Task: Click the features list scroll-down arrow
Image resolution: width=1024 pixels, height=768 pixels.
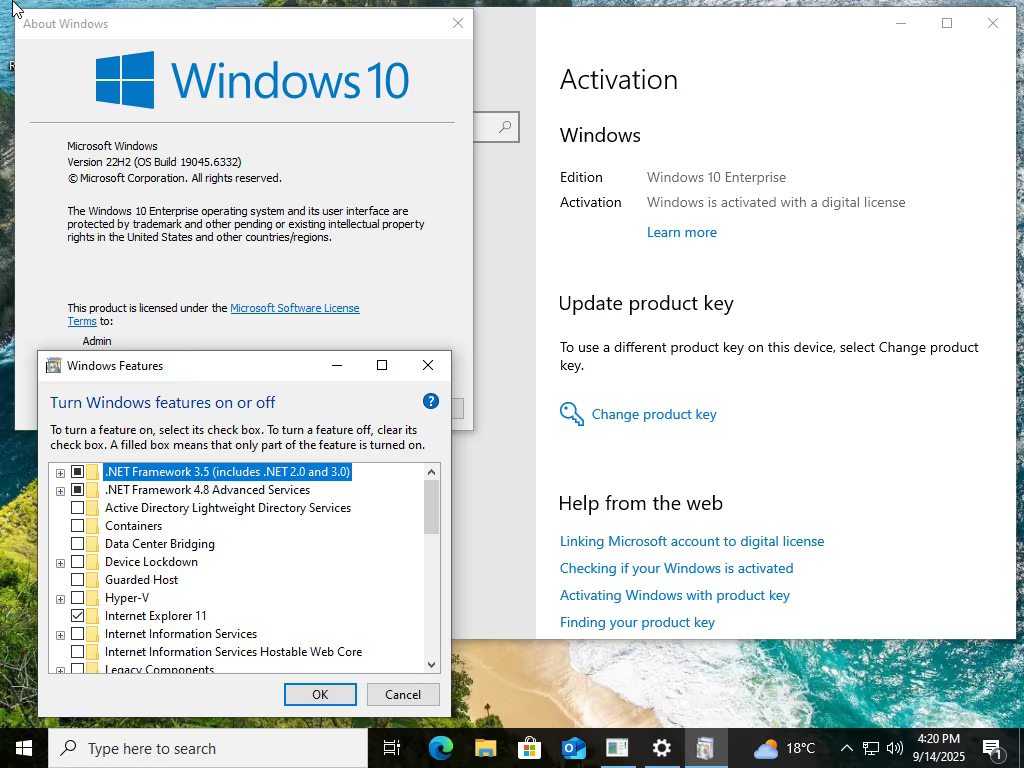Action: click(431, 664)
